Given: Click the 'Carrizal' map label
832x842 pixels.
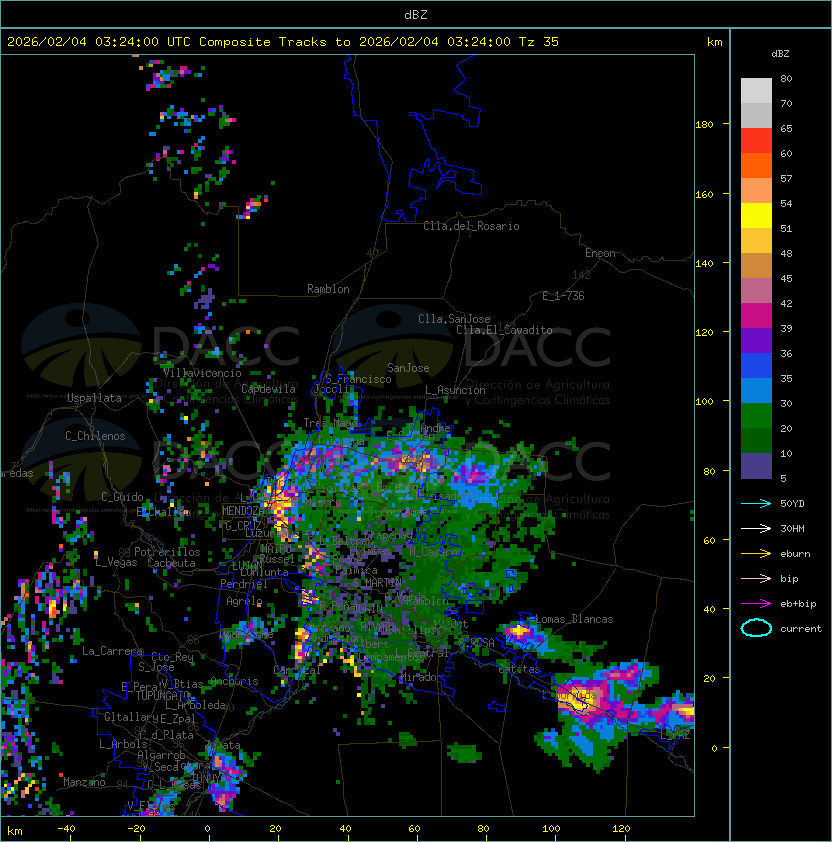Looking at the screenshot, I should [x=297, y=670].
